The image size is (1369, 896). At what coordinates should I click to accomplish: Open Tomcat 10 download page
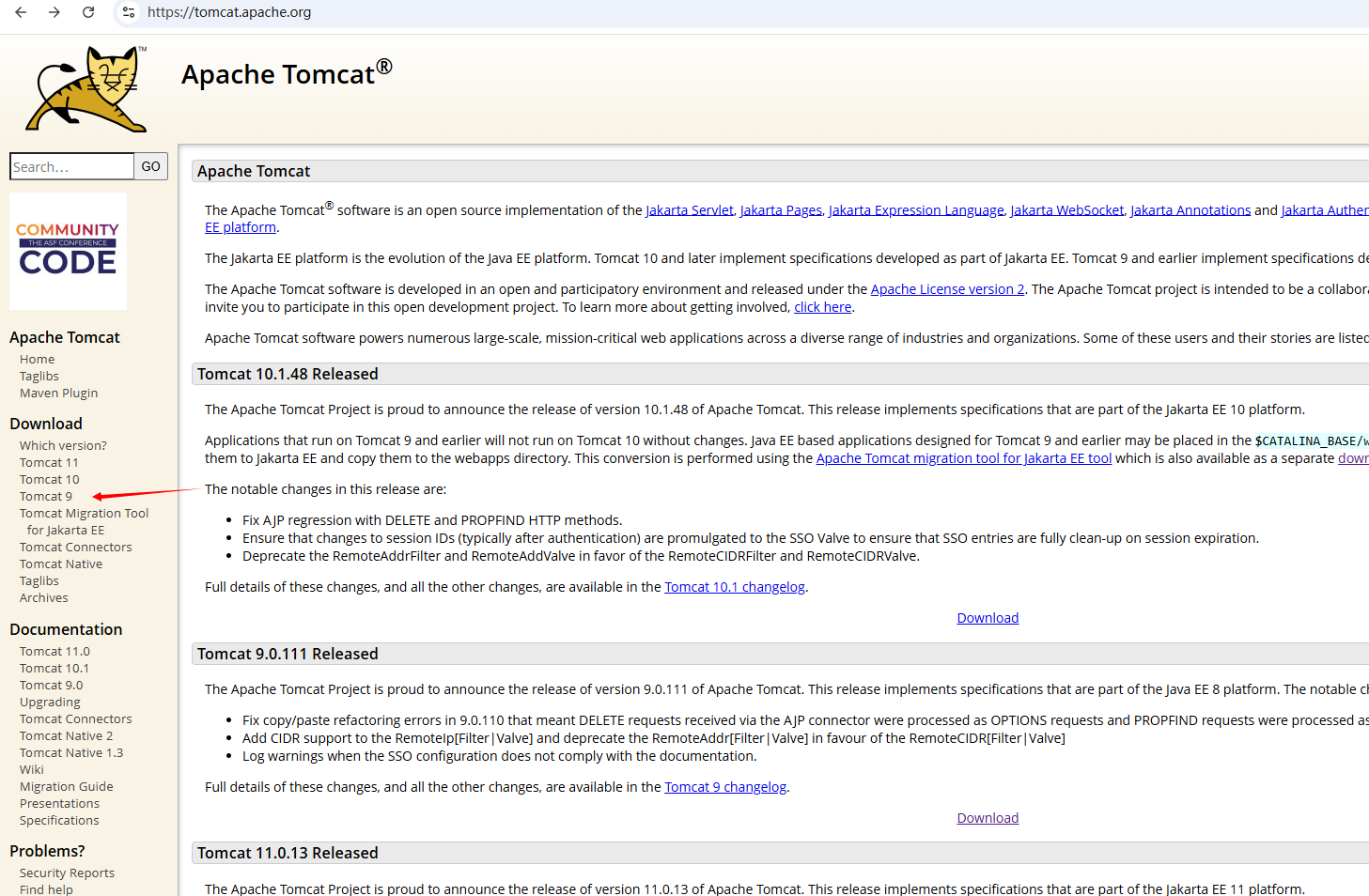[x=50, y=480]
